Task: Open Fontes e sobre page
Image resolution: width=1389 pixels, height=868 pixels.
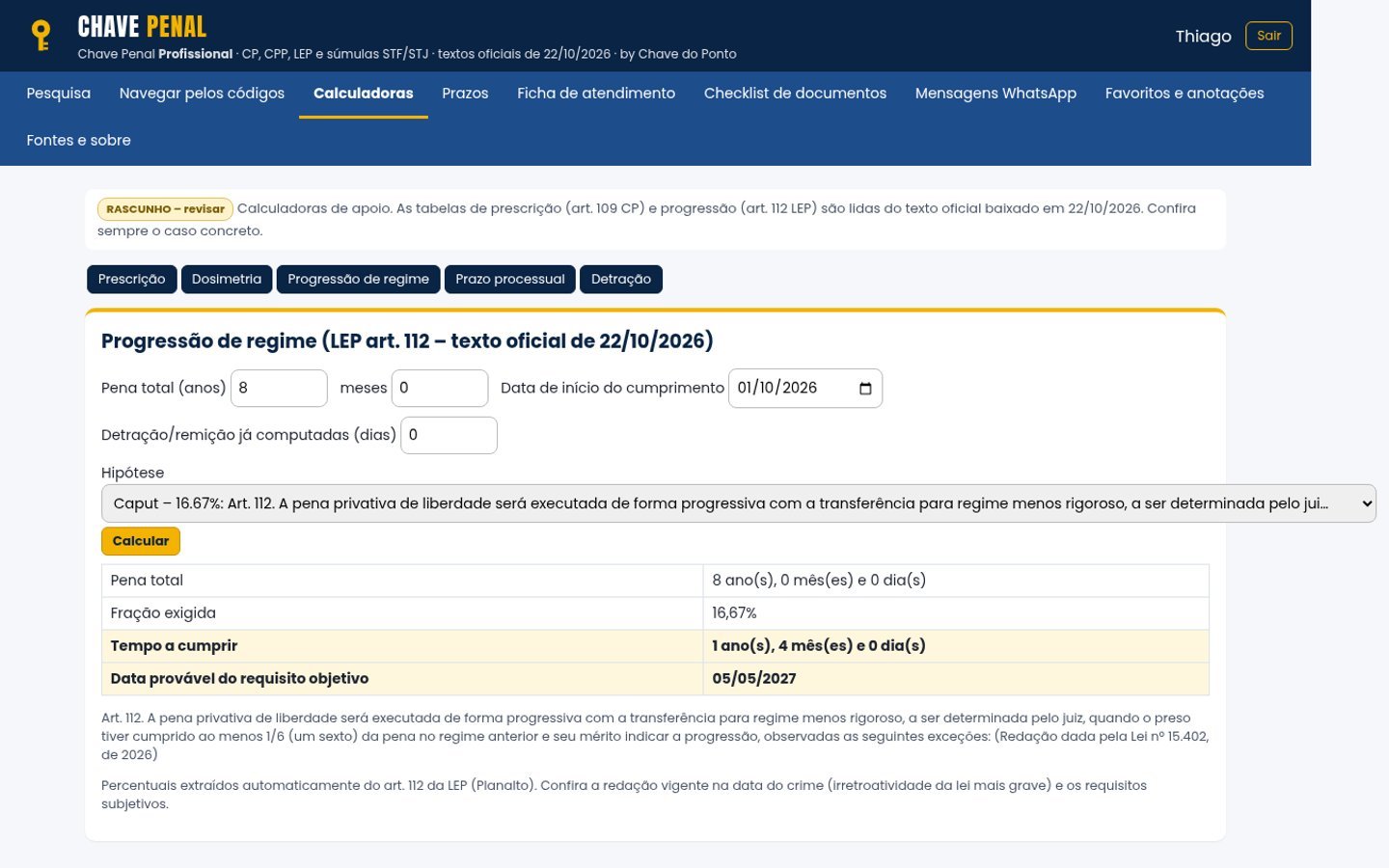Action: click(x=79, y=141)
